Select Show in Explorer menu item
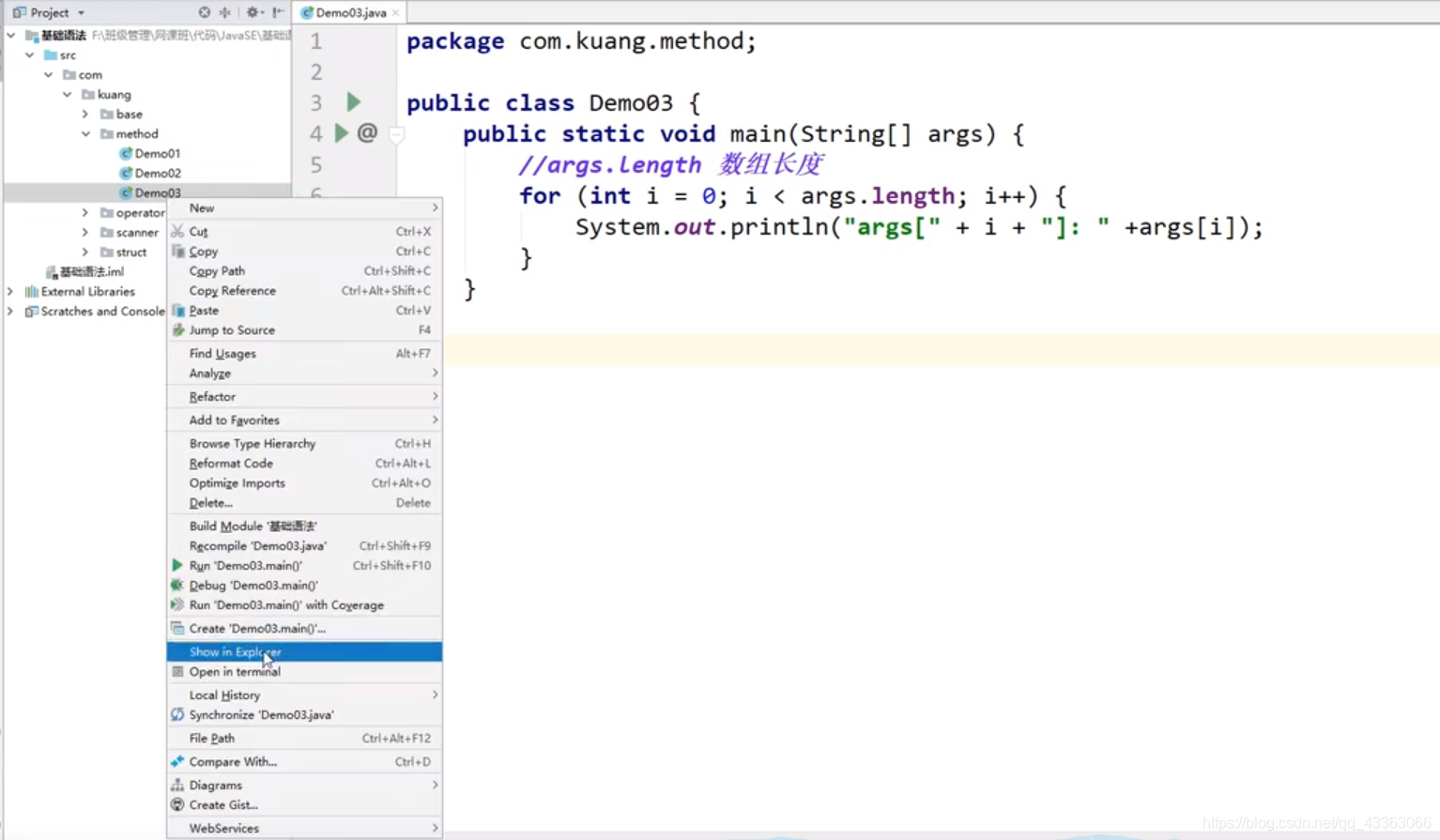 tap(304, 651)
